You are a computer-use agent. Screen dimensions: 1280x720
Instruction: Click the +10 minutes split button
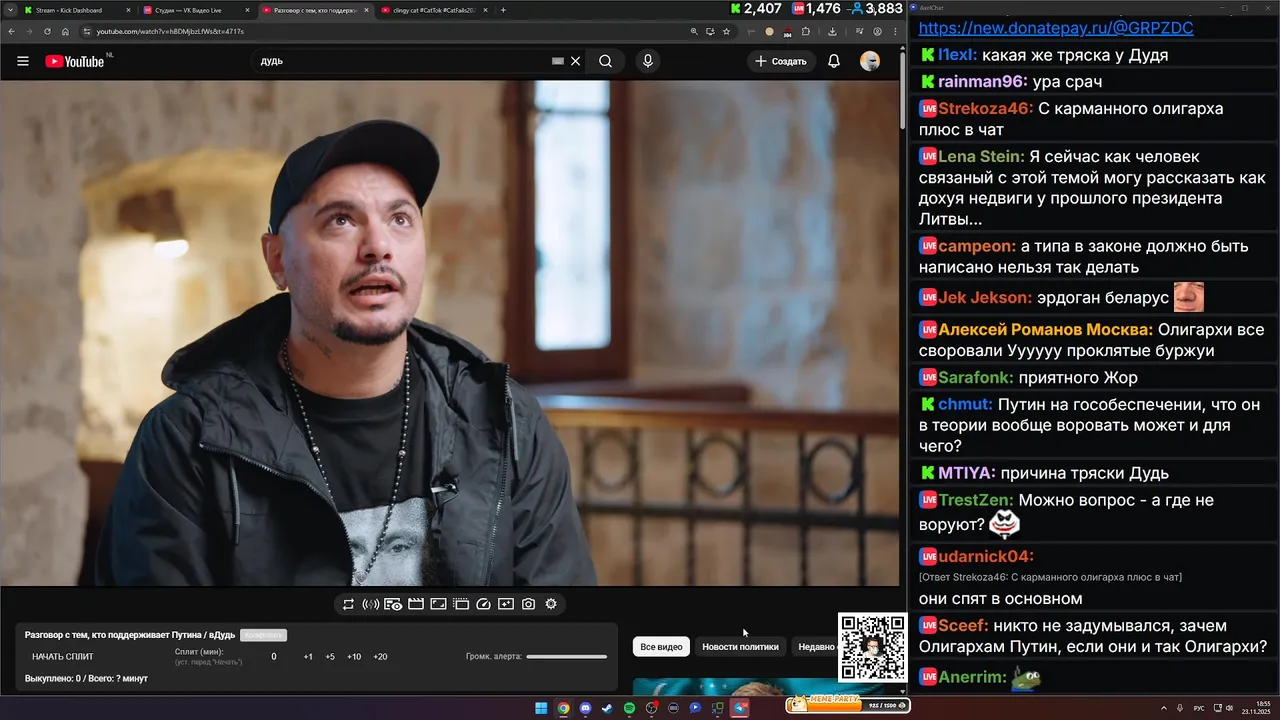coord(354,657)
